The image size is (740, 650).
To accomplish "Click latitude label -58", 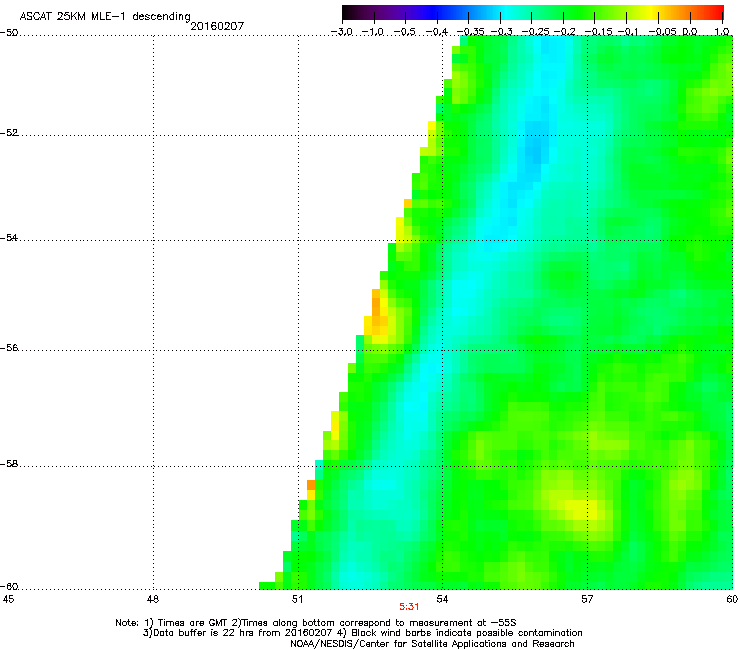I will click(9, 464).
